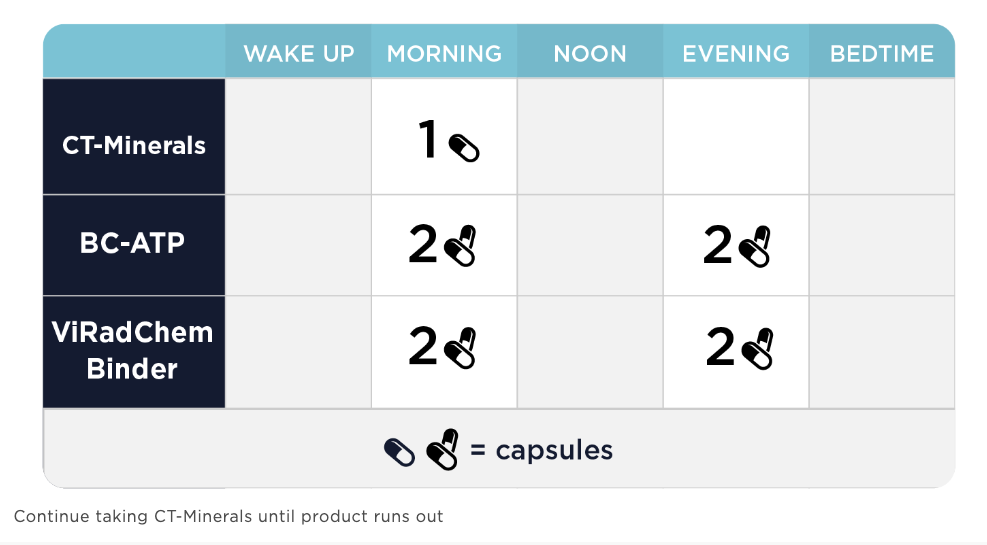Click the empty BC-ATP noon cell

[x=590, y=245]
